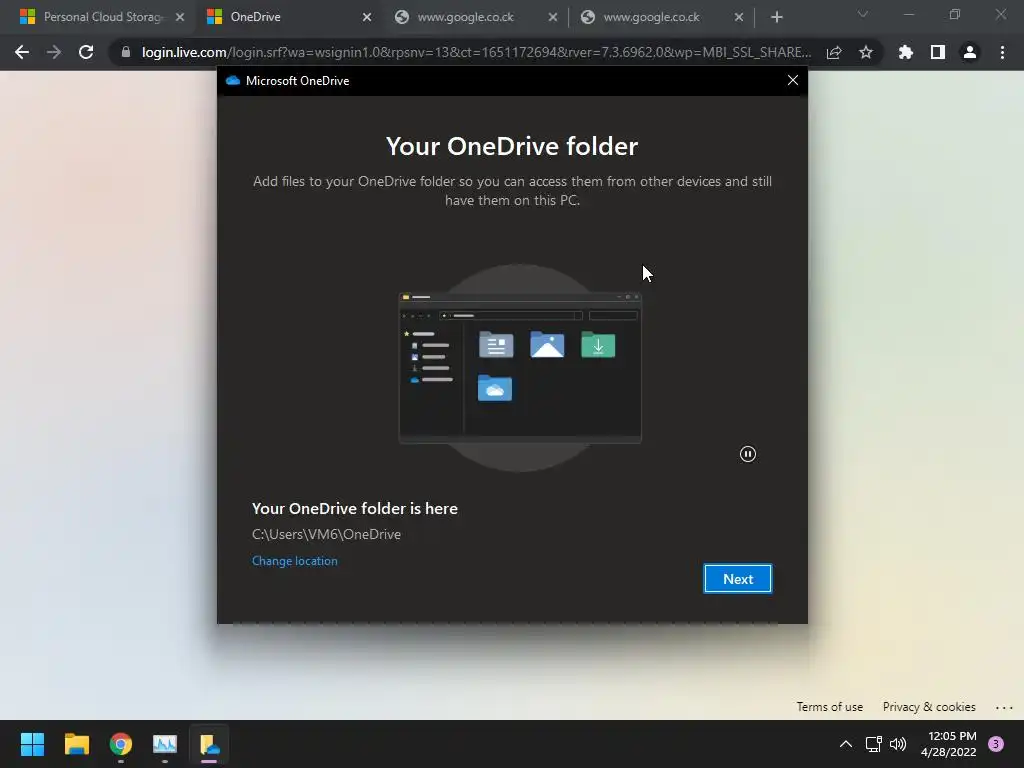Open the performance monitor taskbar app
The width and height of the screenshot is (1024, 768).
click(x=165, y=744)
